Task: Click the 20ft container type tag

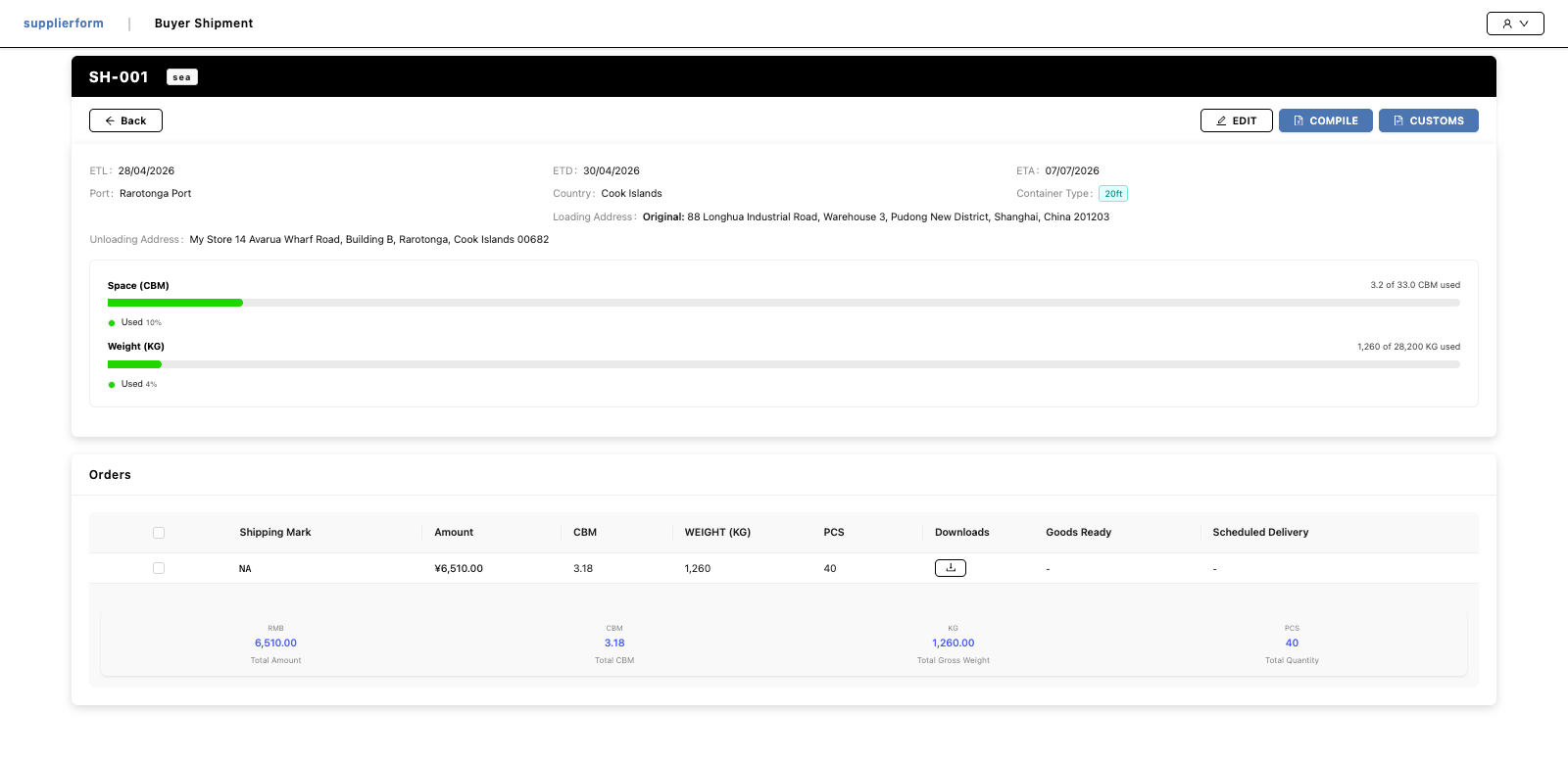Action: click(x=1113, y=194)
